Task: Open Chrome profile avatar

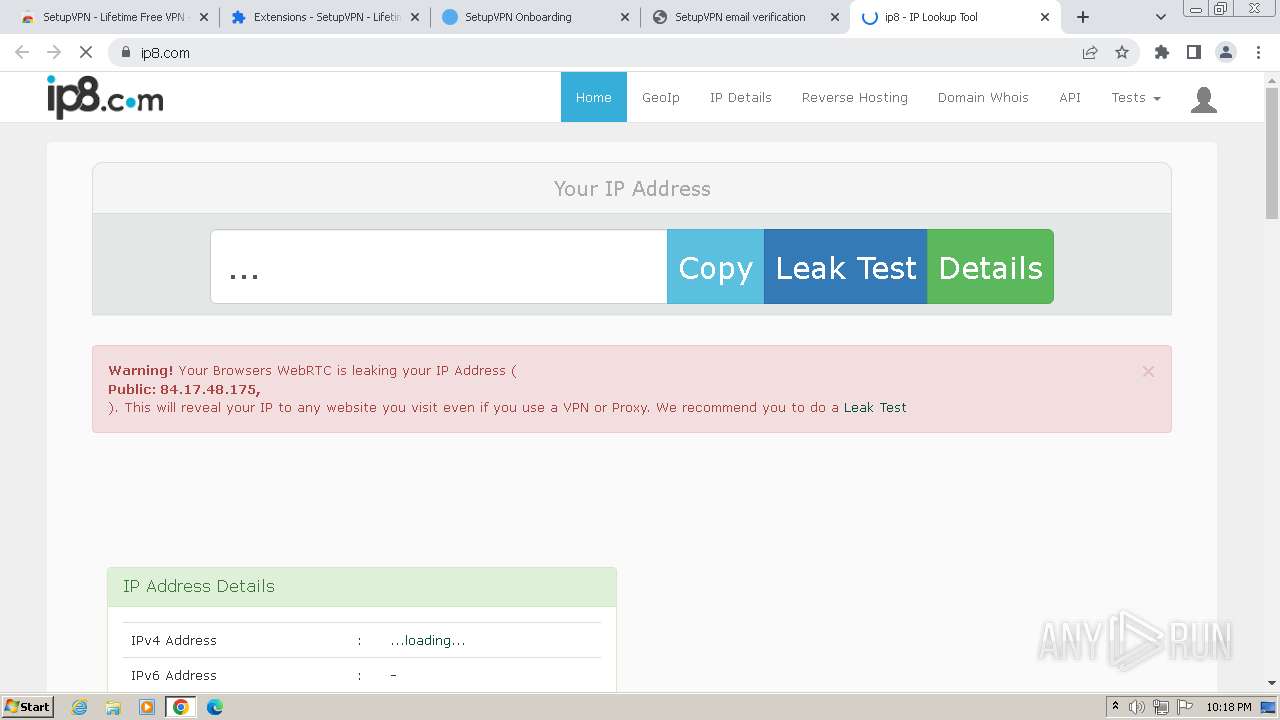Action: 1225,53
